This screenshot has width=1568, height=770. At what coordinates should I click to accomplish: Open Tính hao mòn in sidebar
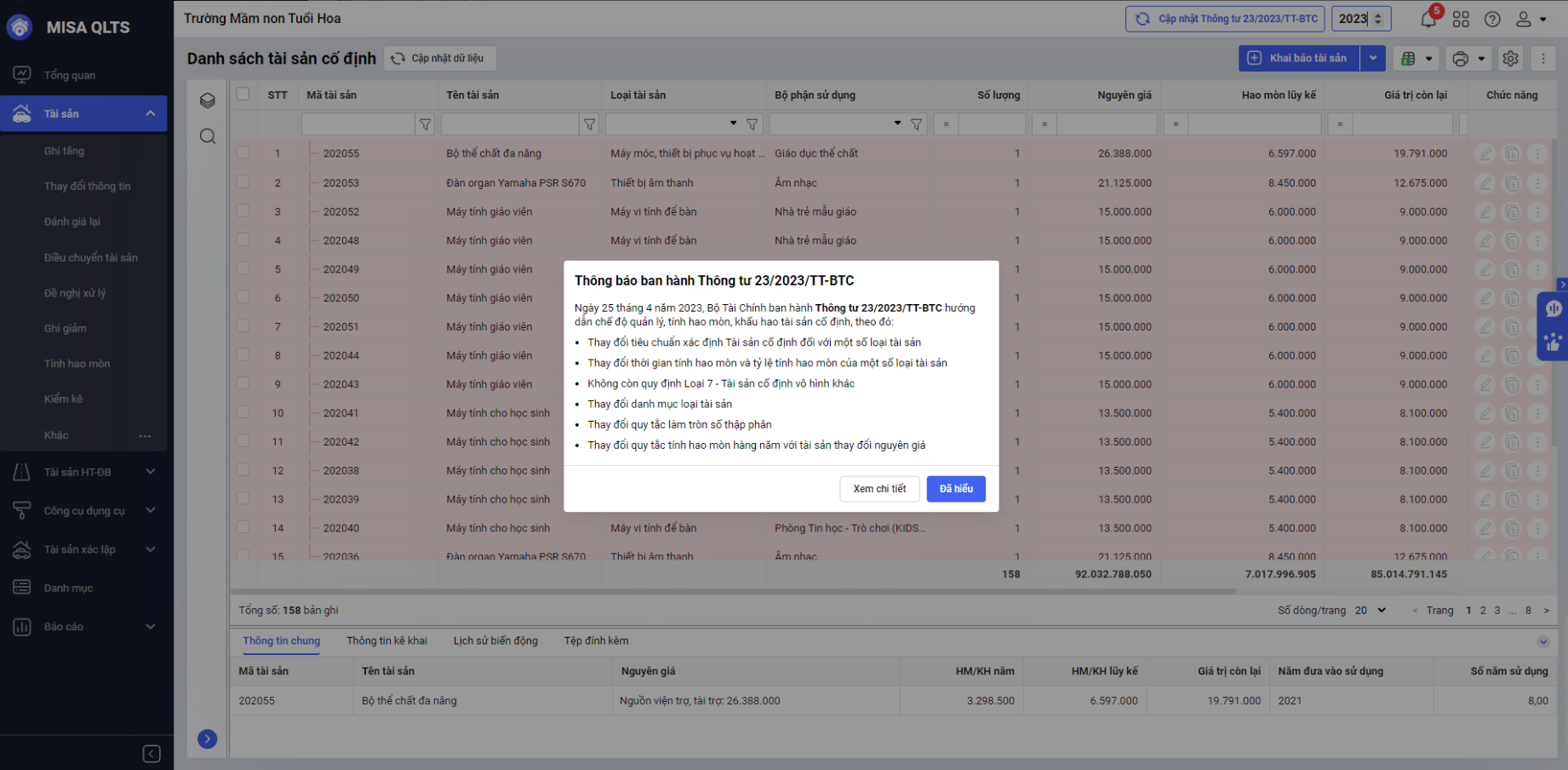tap(77, 364)
